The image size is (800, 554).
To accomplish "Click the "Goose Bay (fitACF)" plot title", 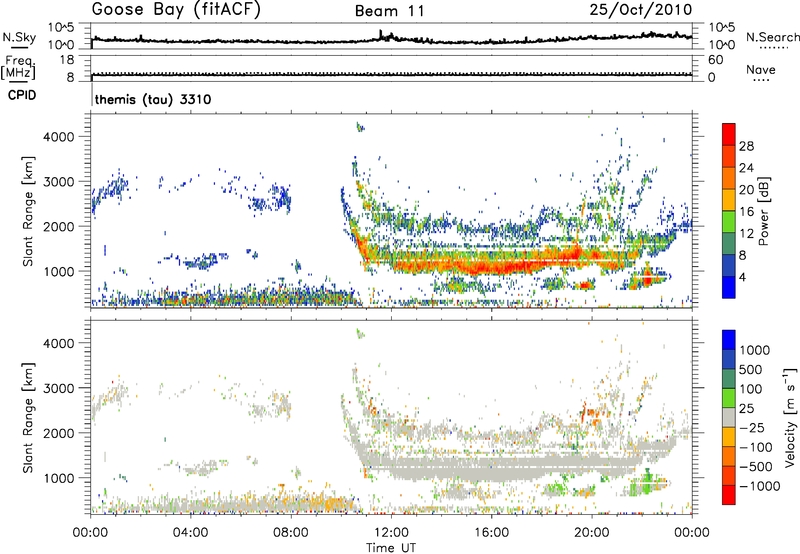I will (176, 9).
